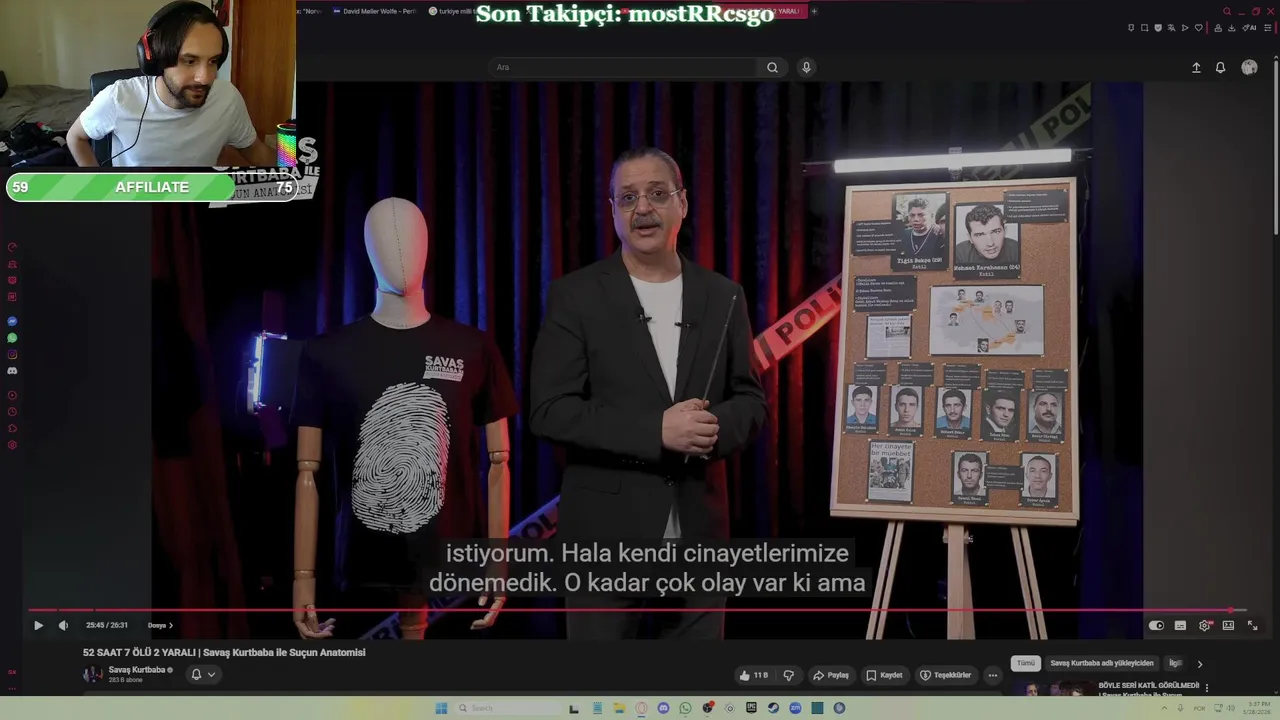
Task: Open WhatsApp from the taskbar
Action: tap(685, 708)
